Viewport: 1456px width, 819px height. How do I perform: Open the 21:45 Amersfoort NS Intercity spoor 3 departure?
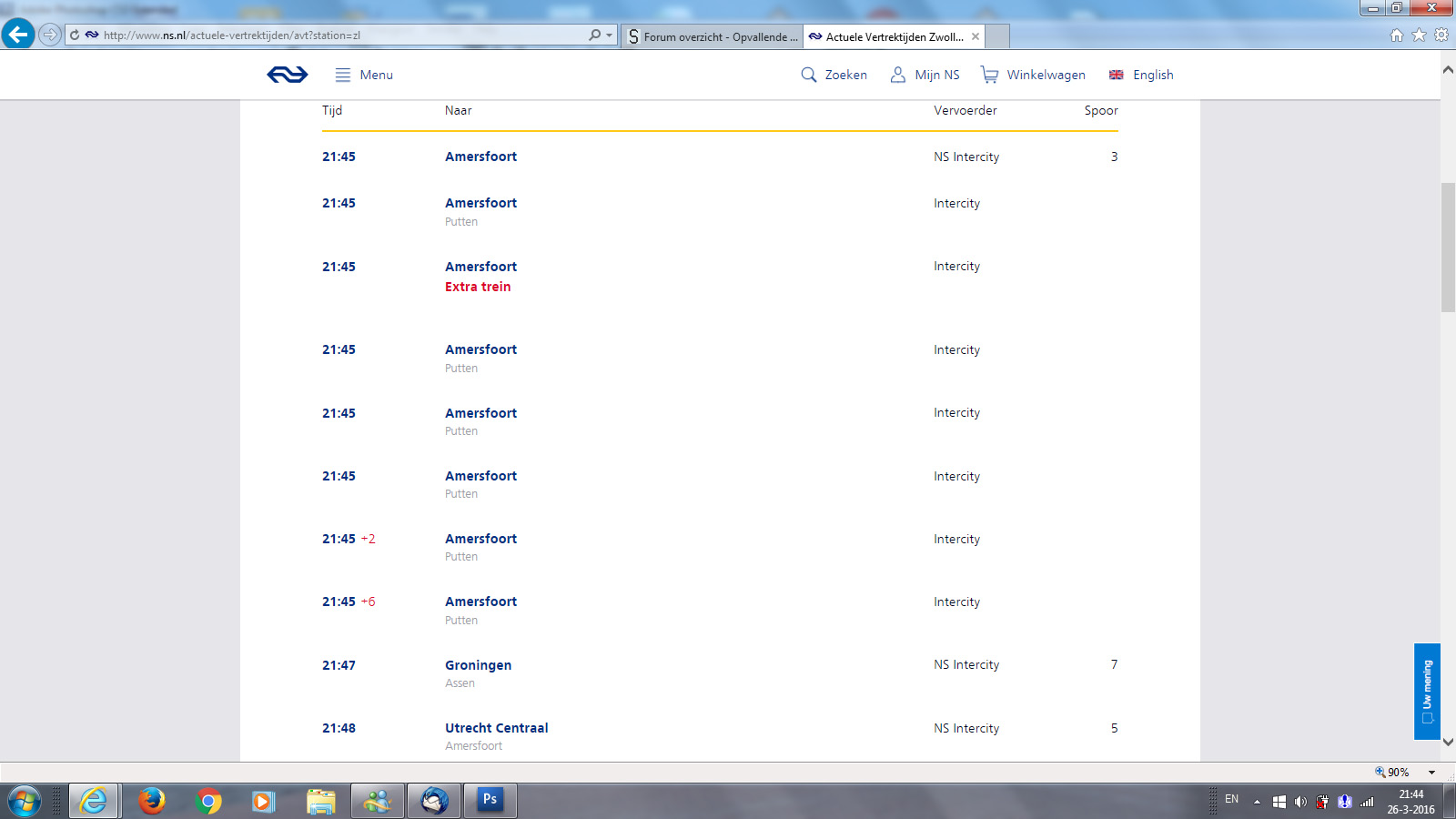(x=720, y=157)
